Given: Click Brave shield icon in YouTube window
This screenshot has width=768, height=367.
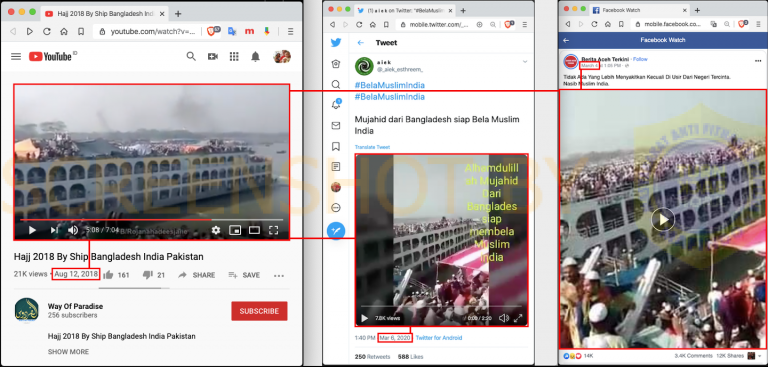Looking at the screenshot, I should [x=213, y=31].
